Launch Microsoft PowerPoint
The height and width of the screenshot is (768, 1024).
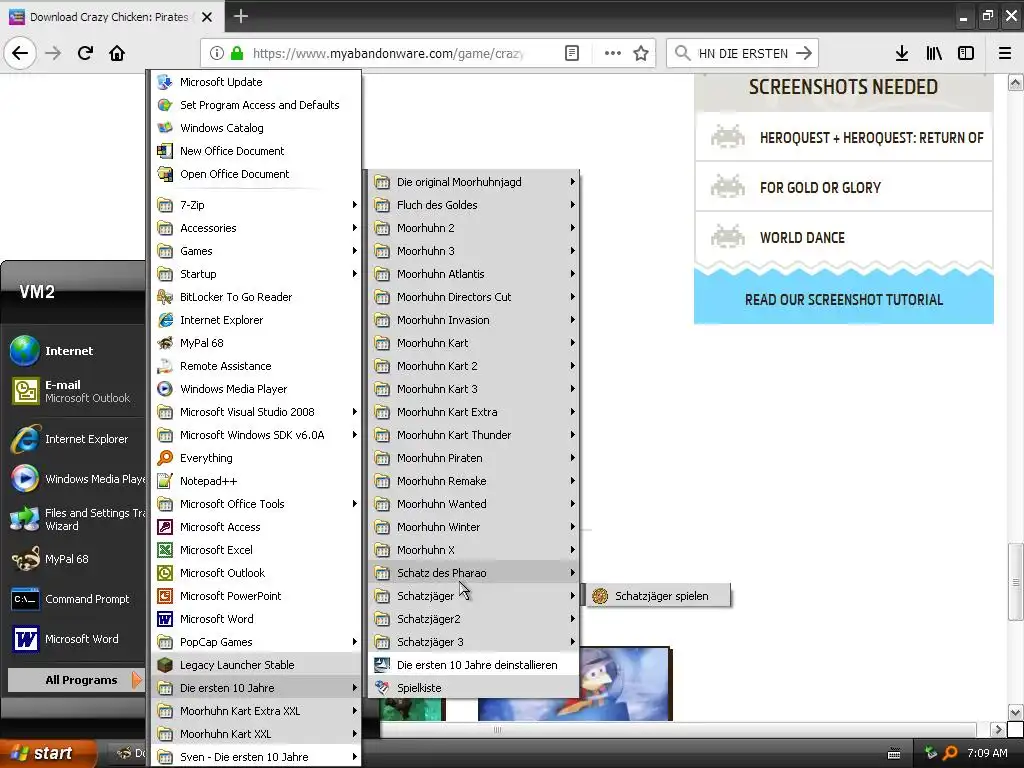point(257,596)
